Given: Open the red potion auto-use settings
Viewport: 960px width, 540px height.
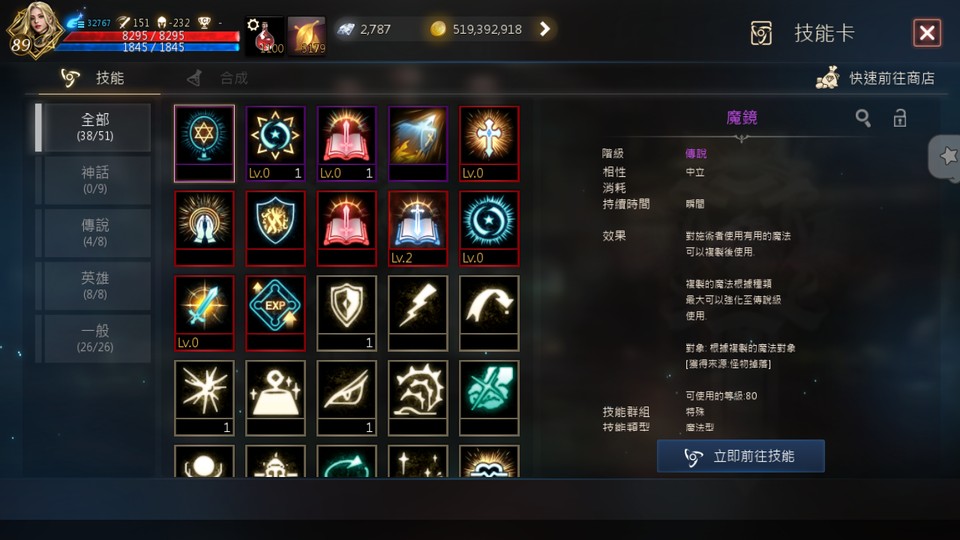Looking at the screenshot, I should pyautogui.click(x=264, y=36).
